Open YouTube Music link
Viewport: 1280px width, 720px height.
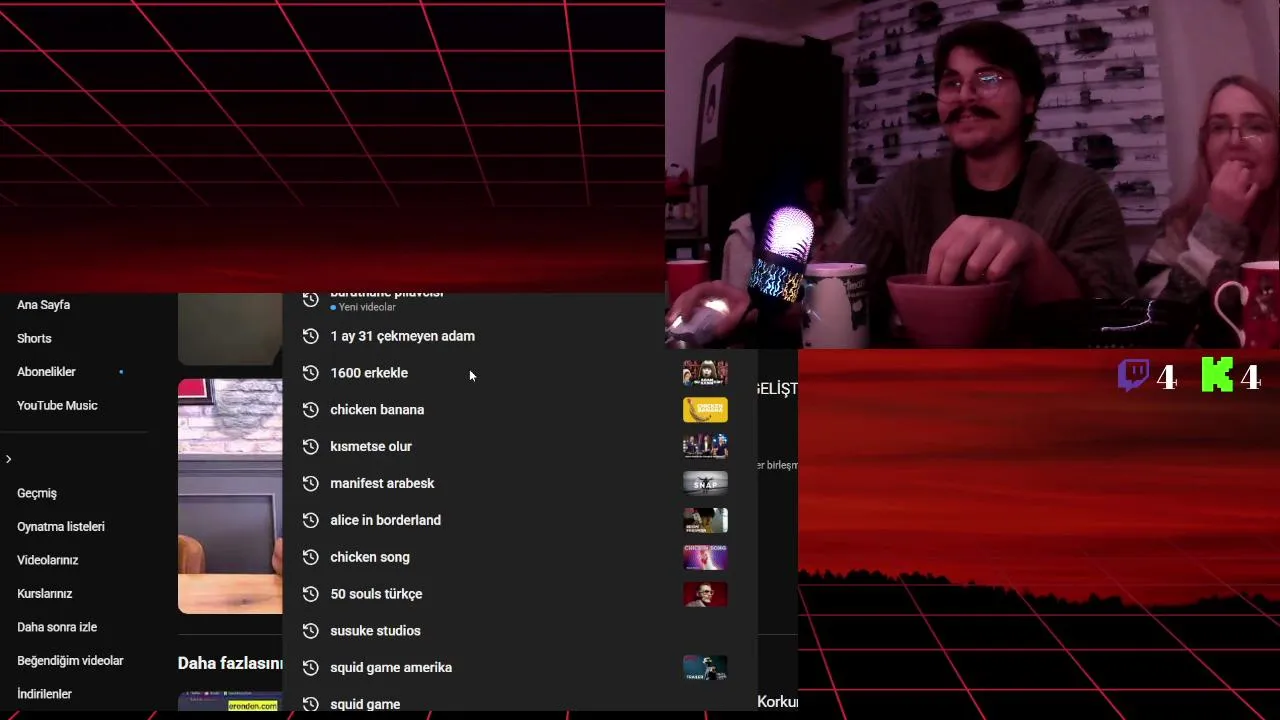coord(57,405)
